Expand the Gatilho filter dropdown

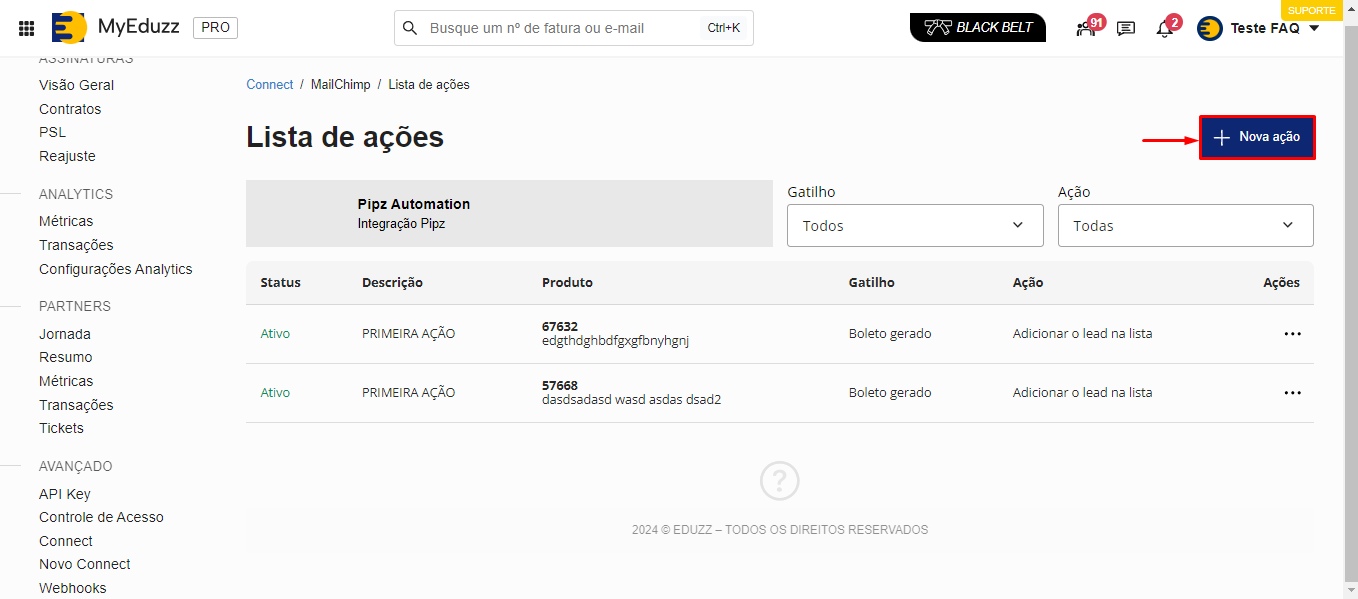914,226
